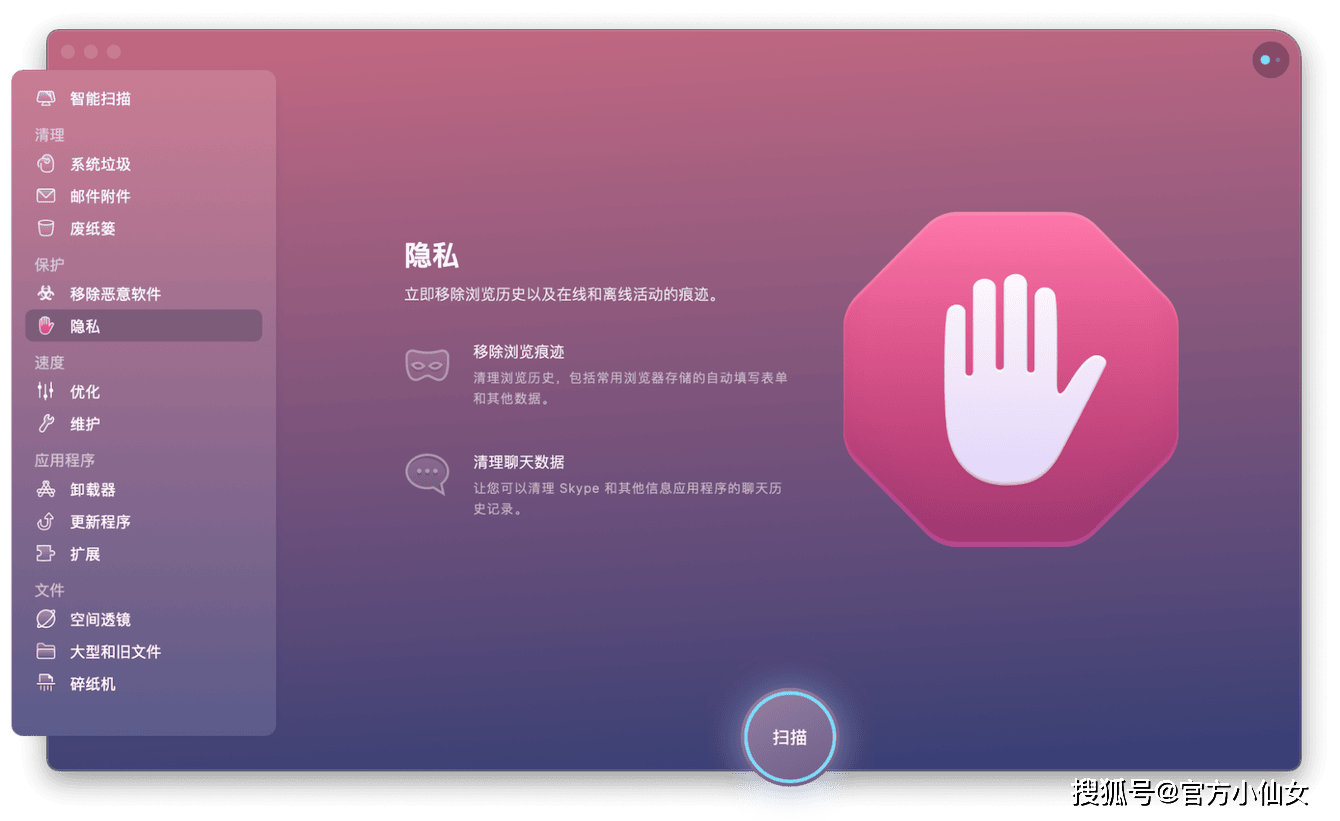
Task: Select 大型和旧文件 in the sidebar
Action: tap(144, 651)
